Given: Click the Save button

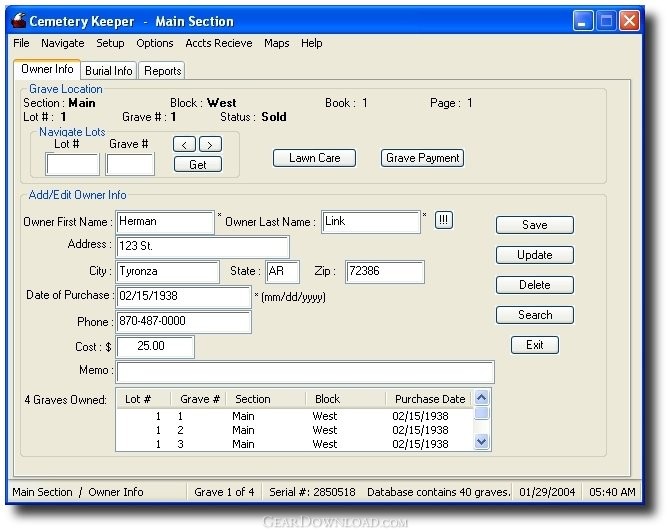Looking at the screenshot, I should 535,225.
